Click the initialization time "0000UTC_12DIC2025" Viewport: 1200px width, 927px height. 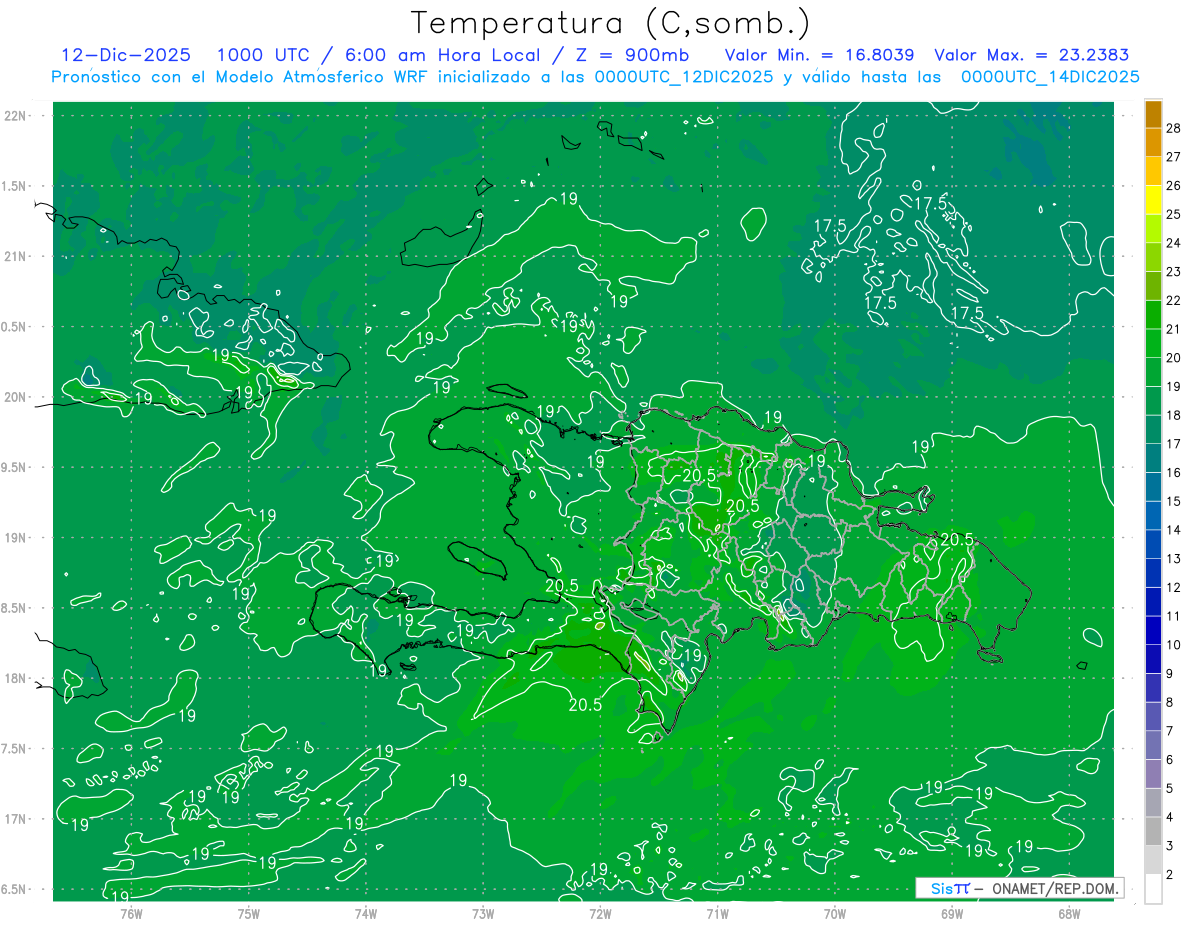coord(683,77)
